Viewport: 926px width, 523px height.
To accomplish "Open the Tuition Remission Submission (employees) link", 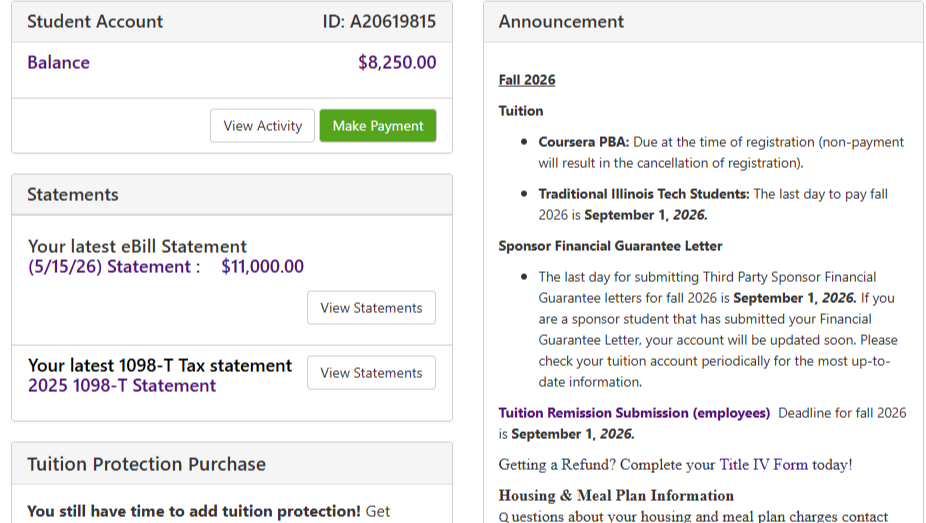I will tap(634, 413).
